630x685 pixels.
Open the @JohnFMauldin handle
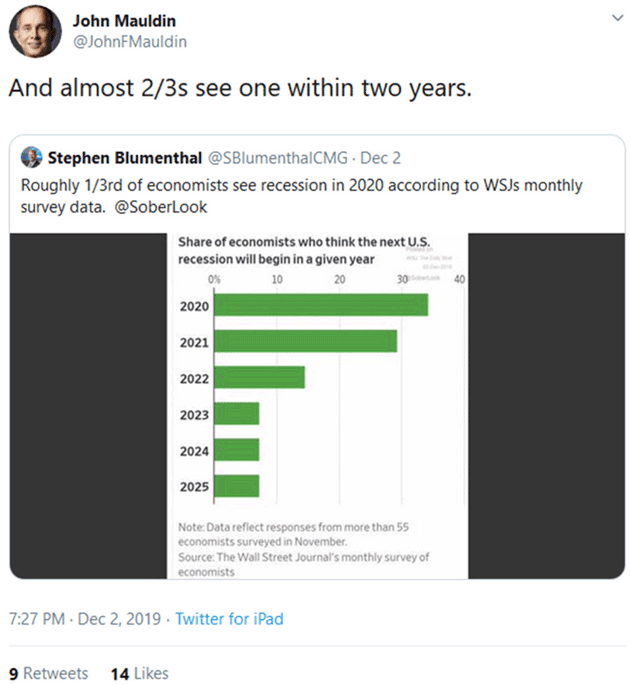130,42
